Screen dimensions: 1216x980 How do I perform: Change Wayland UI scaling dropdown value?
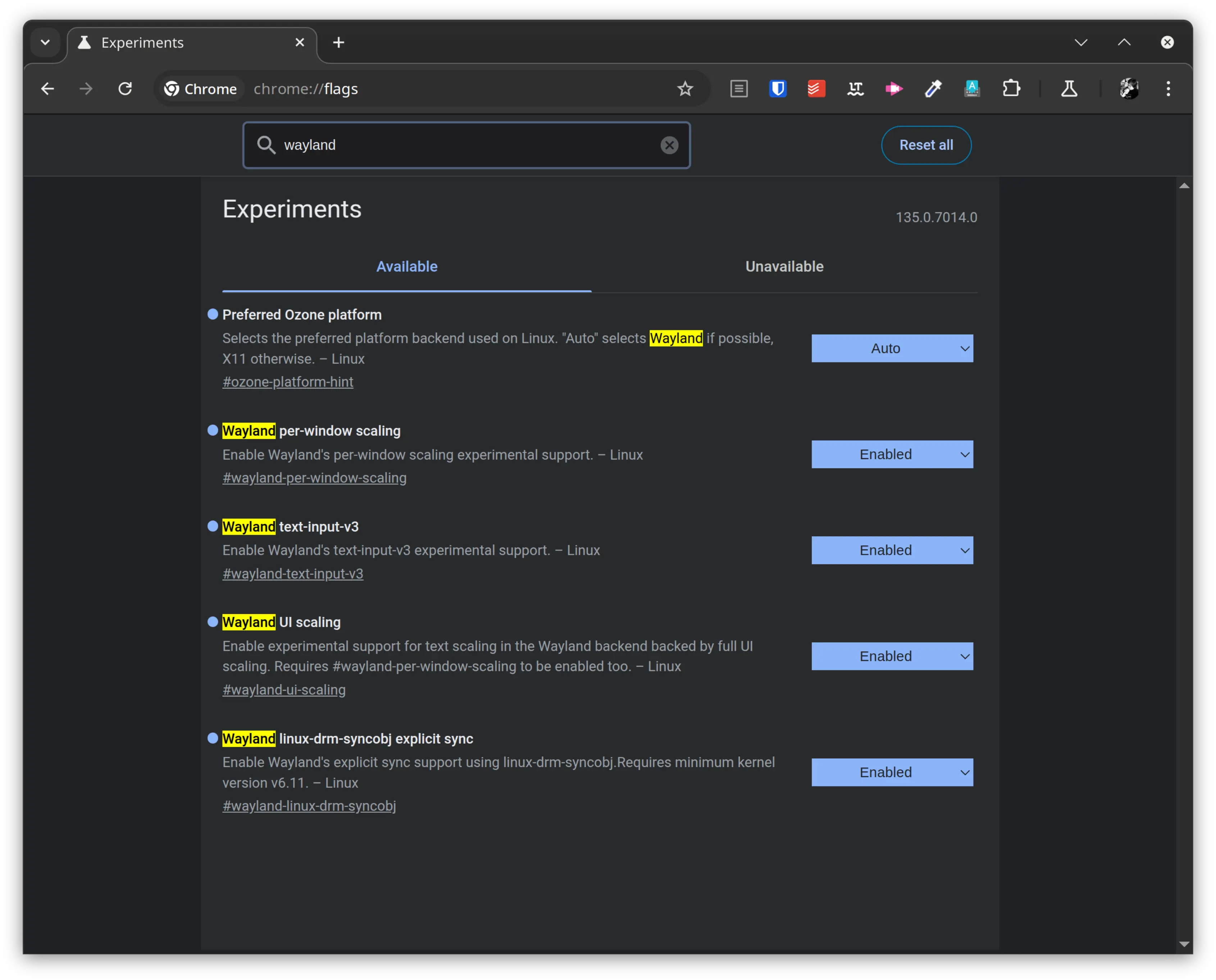pos(893,656)
